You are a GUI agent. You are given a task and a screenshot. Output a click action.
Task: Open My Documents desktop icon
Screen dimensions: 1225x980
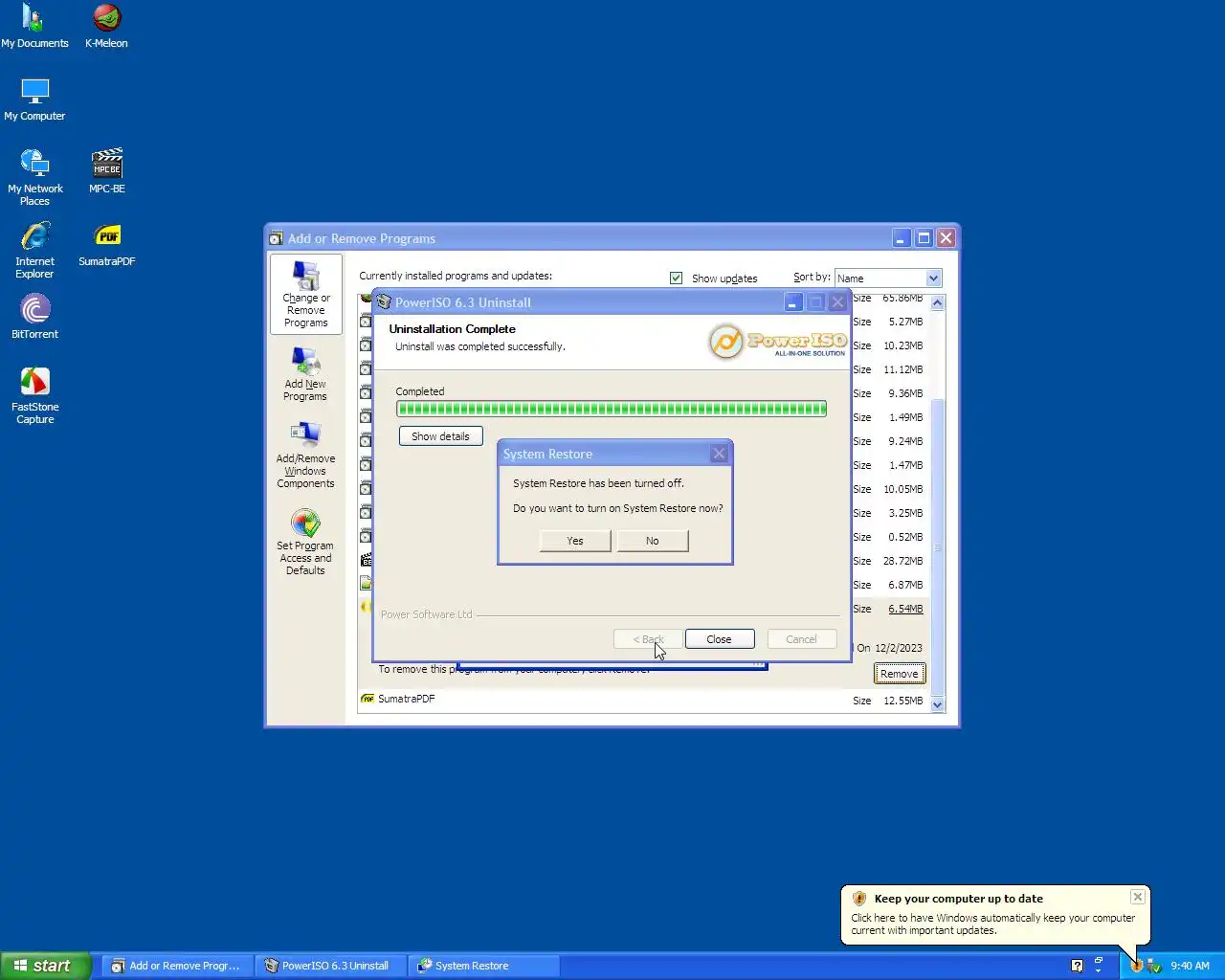point(34,26)
